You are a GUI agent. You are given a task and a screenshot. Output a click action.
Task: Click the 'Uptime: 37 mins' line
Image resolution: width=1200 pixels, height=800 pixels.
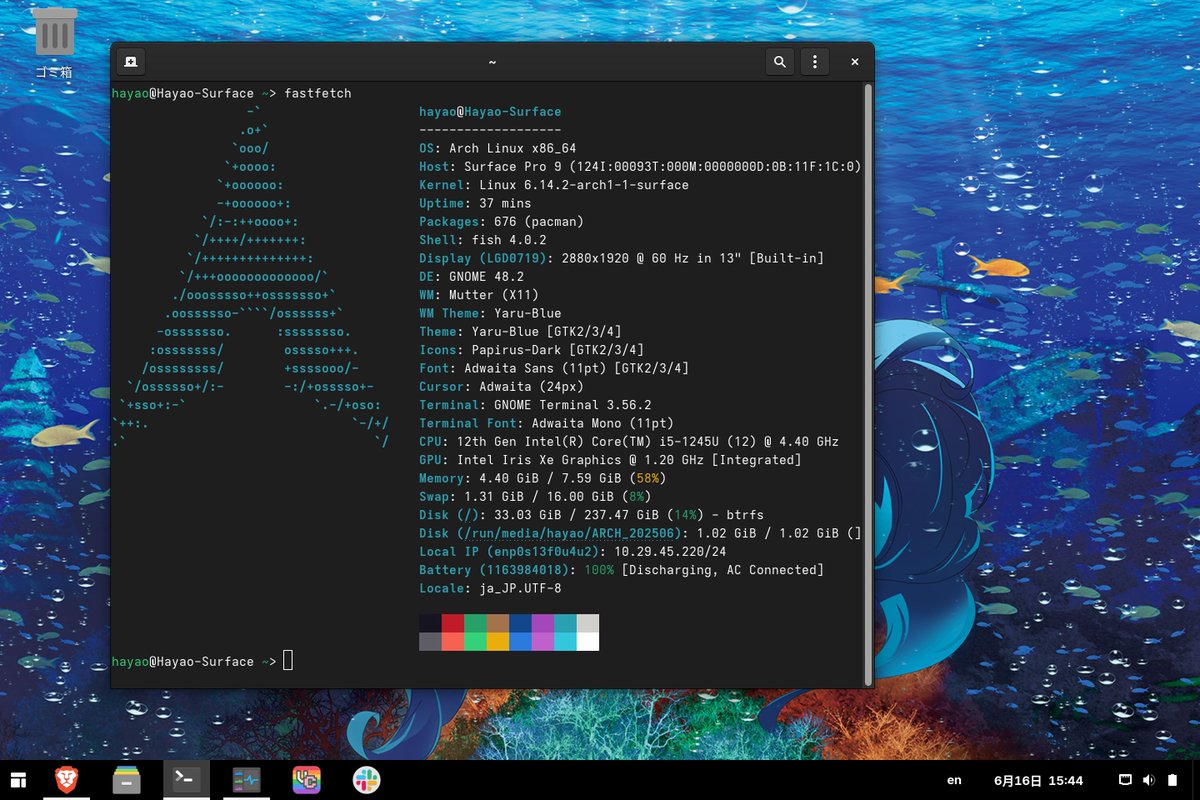pos(475,203)
